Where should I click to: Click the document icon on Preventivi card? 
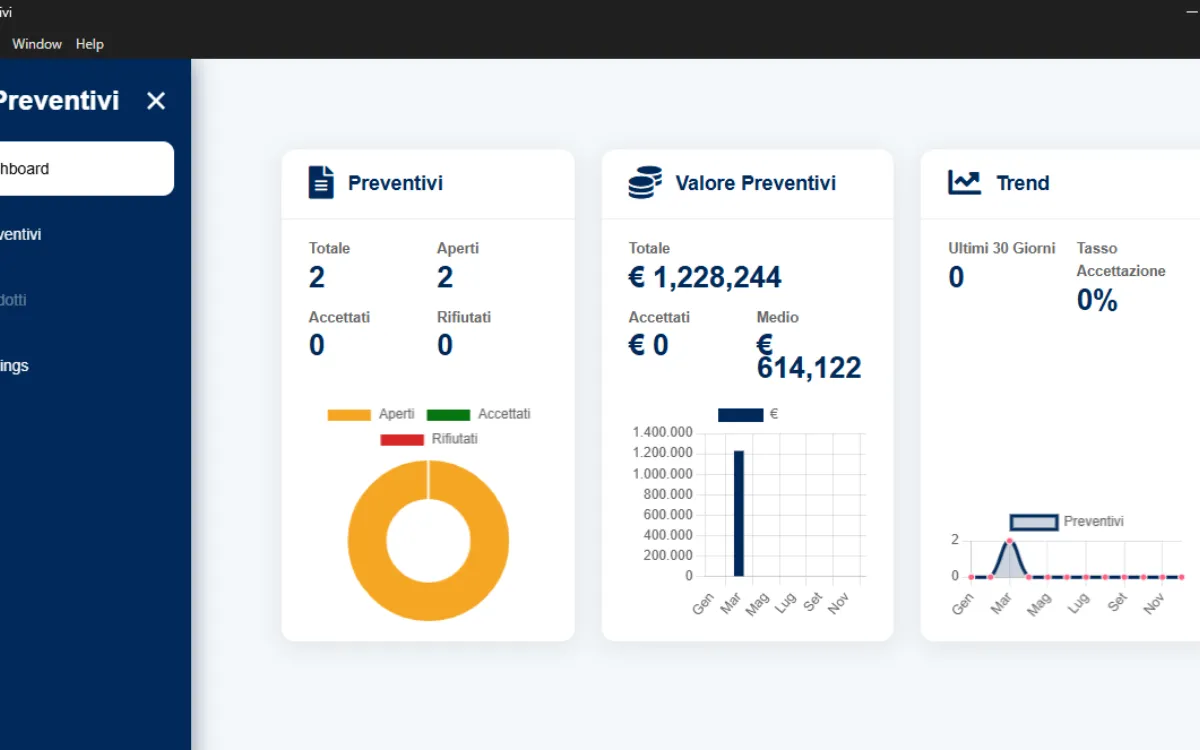(x=321, y=183)
